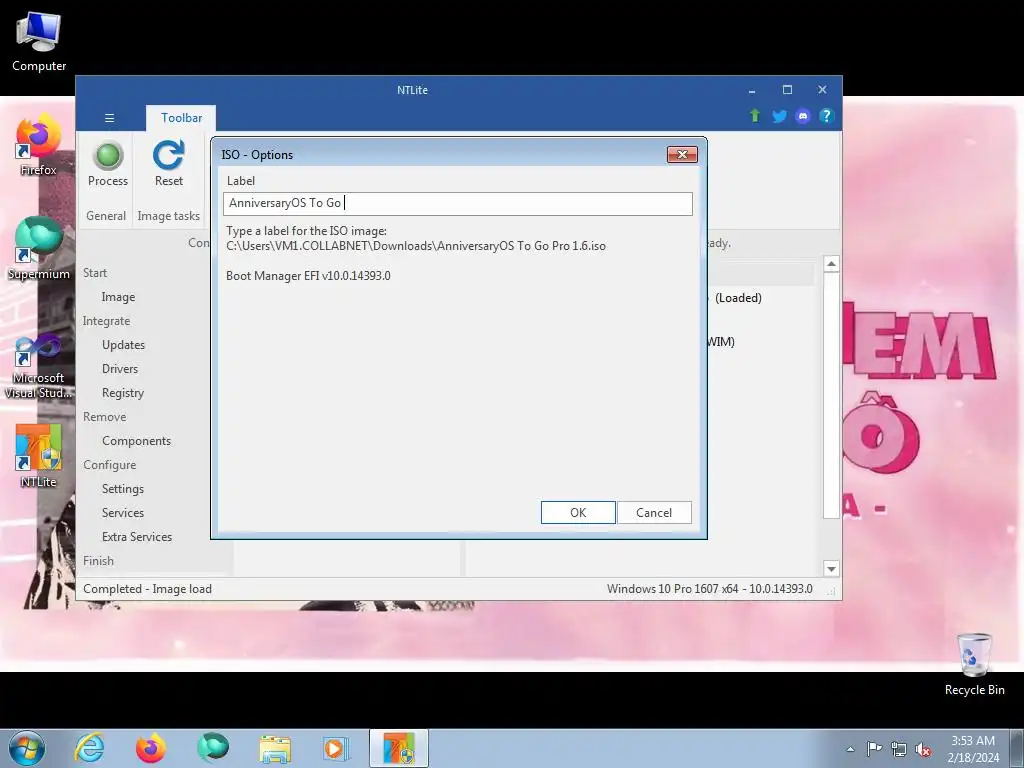Click the OK button in ISO Options
The width and height of the screenshot is (1024, 768).
578,513
